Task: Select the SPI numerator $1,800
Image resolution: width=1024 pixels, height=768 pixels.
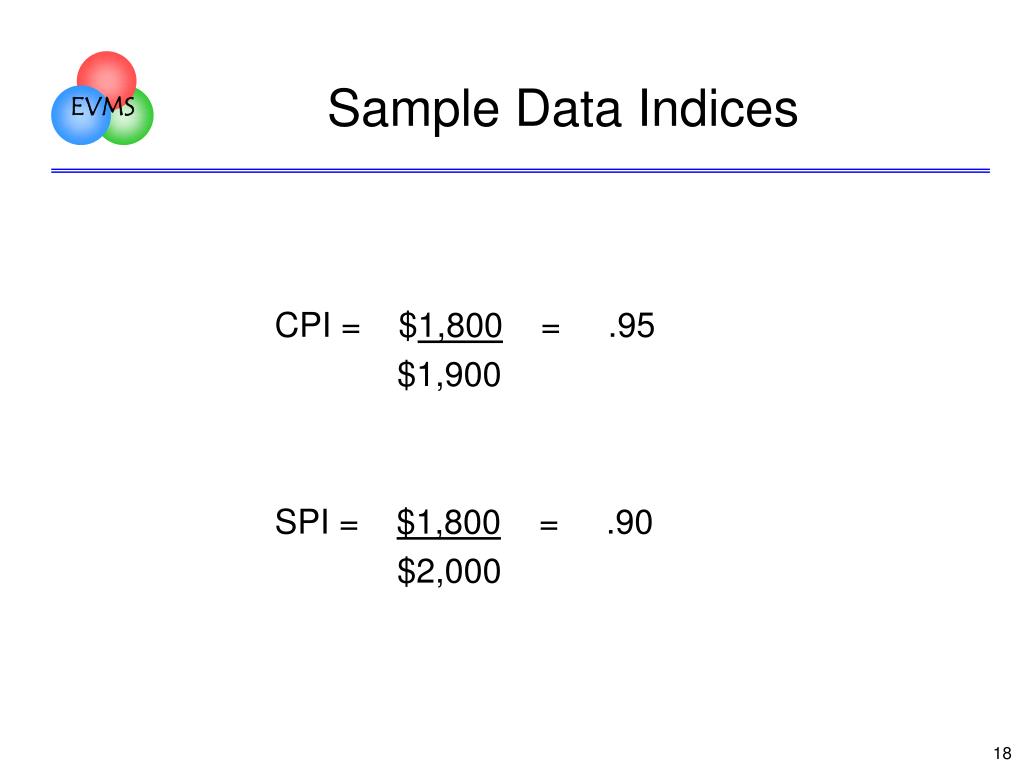Action: pos(449,523)
